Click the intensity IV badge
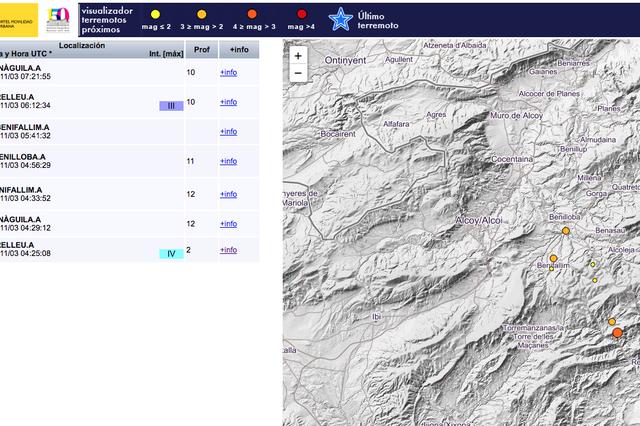The height and width of the screenshot is (426, 640). click(171, 254)
